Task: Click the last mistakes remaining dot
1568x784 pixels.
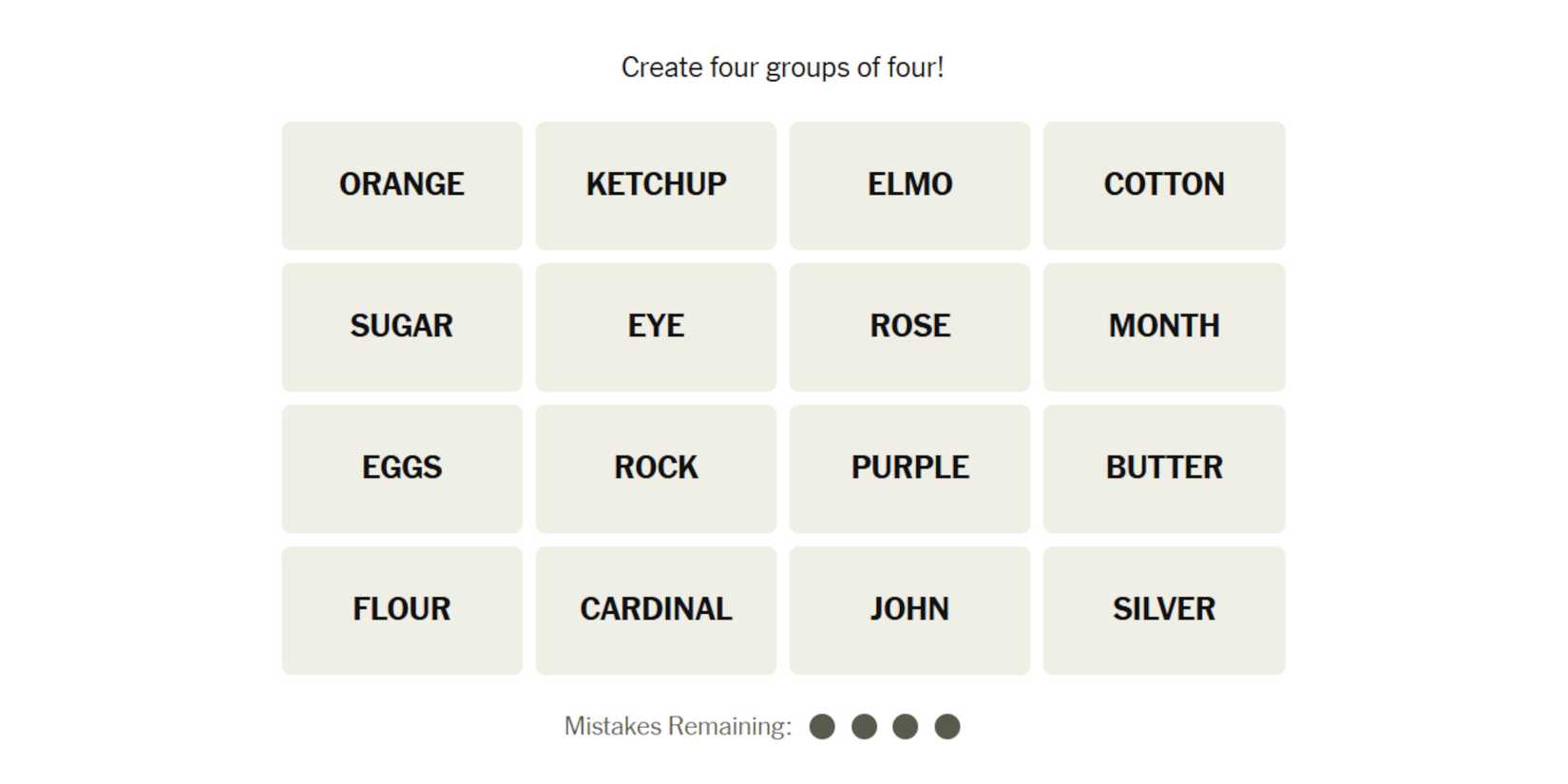Action: click(947, 727)
